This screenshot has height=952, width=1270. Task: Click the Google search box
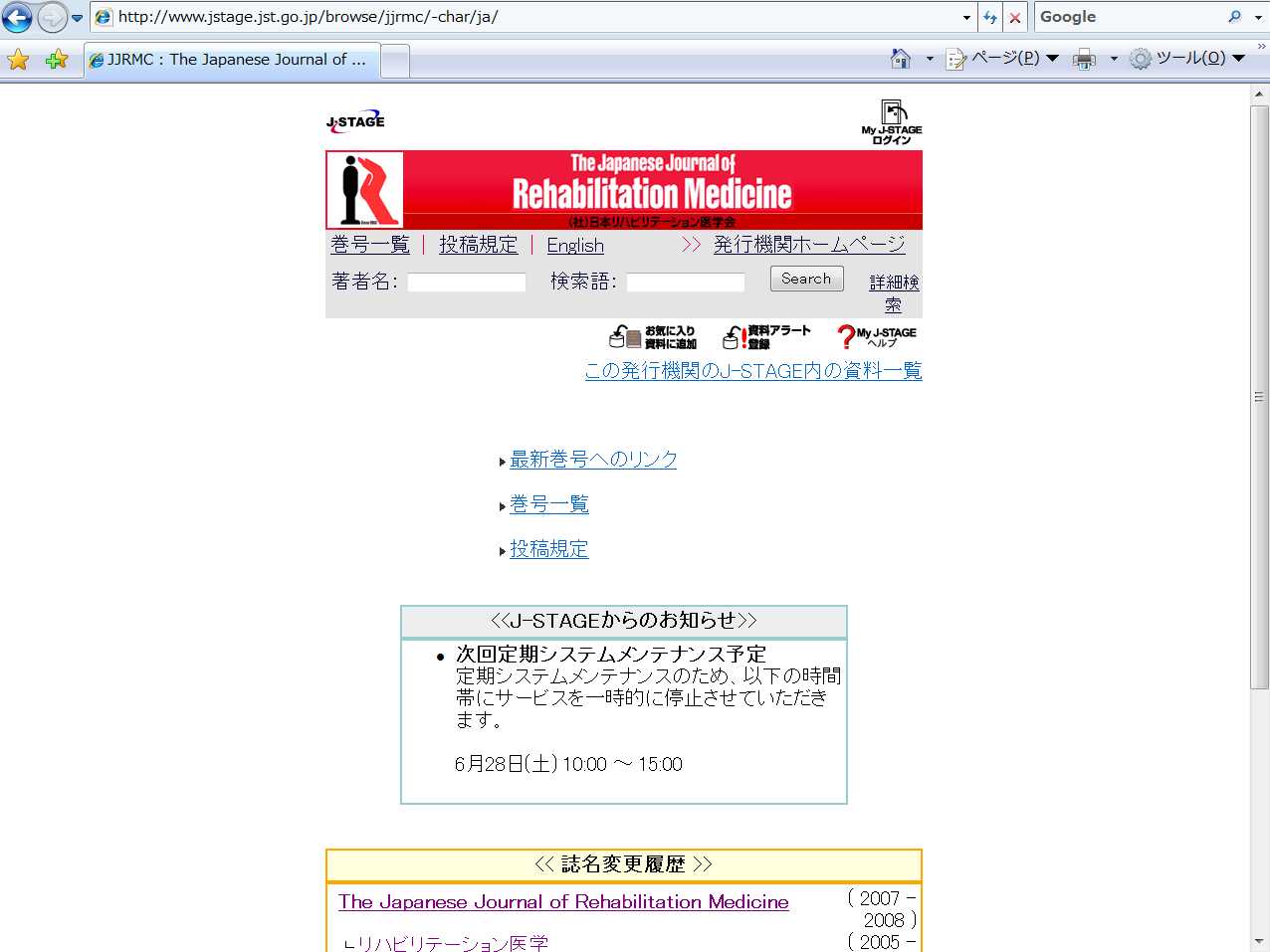point(1129,17)
